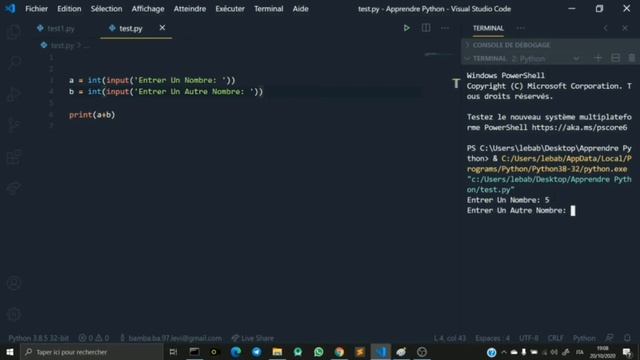Screen dimensions: 640x360
Task: Open the Atteindre menu
Action: [190, 9]
